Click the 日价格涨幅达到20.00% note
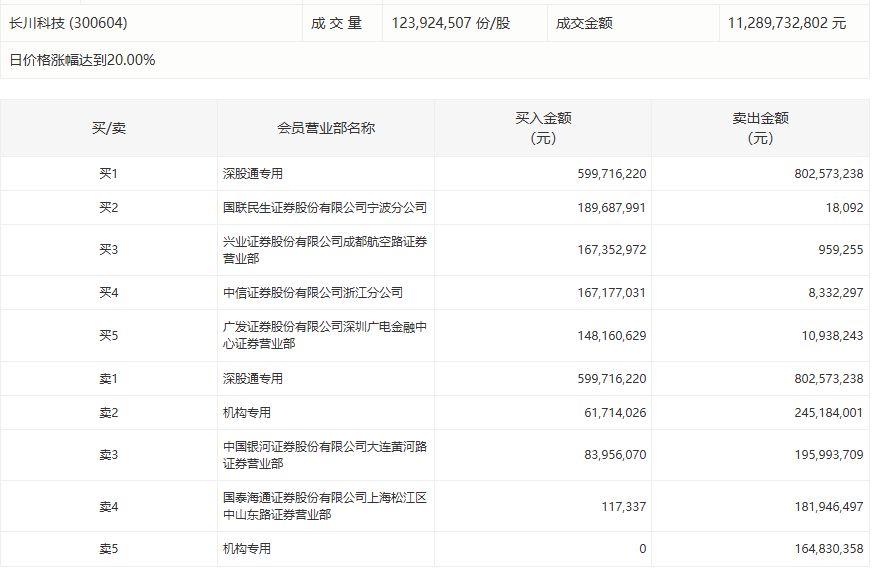Screen dimensions: 872x573 pos(82,60)
